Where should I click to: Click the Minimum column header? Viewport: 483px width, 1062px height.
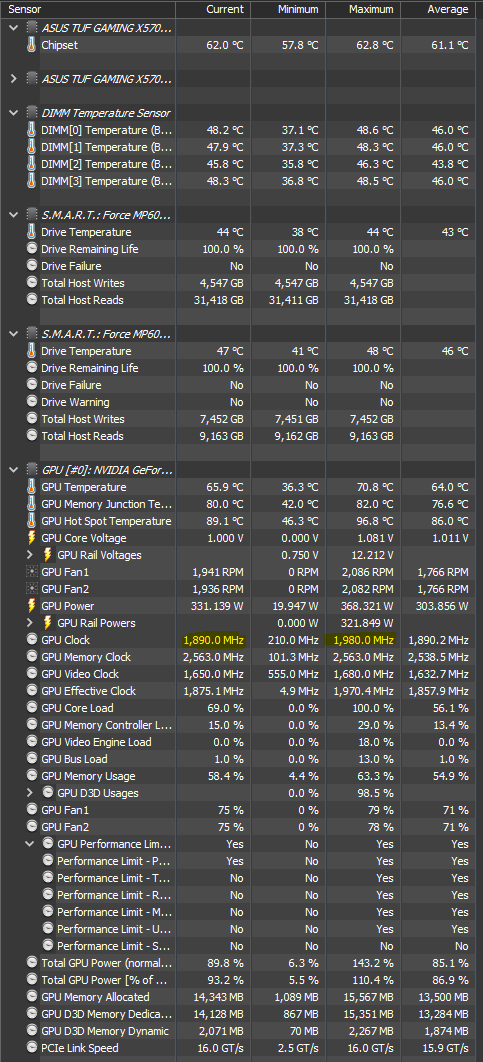pos(289,9)
